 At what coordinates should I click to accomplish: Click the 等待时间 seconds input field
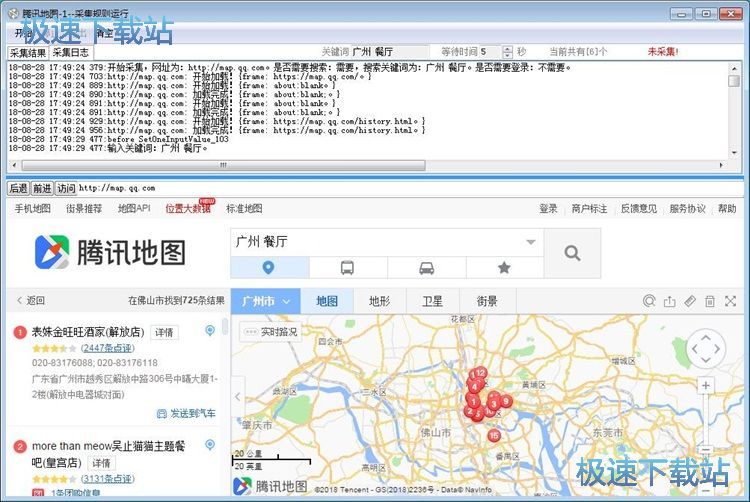pyautogui.click(x=490, y=52)
